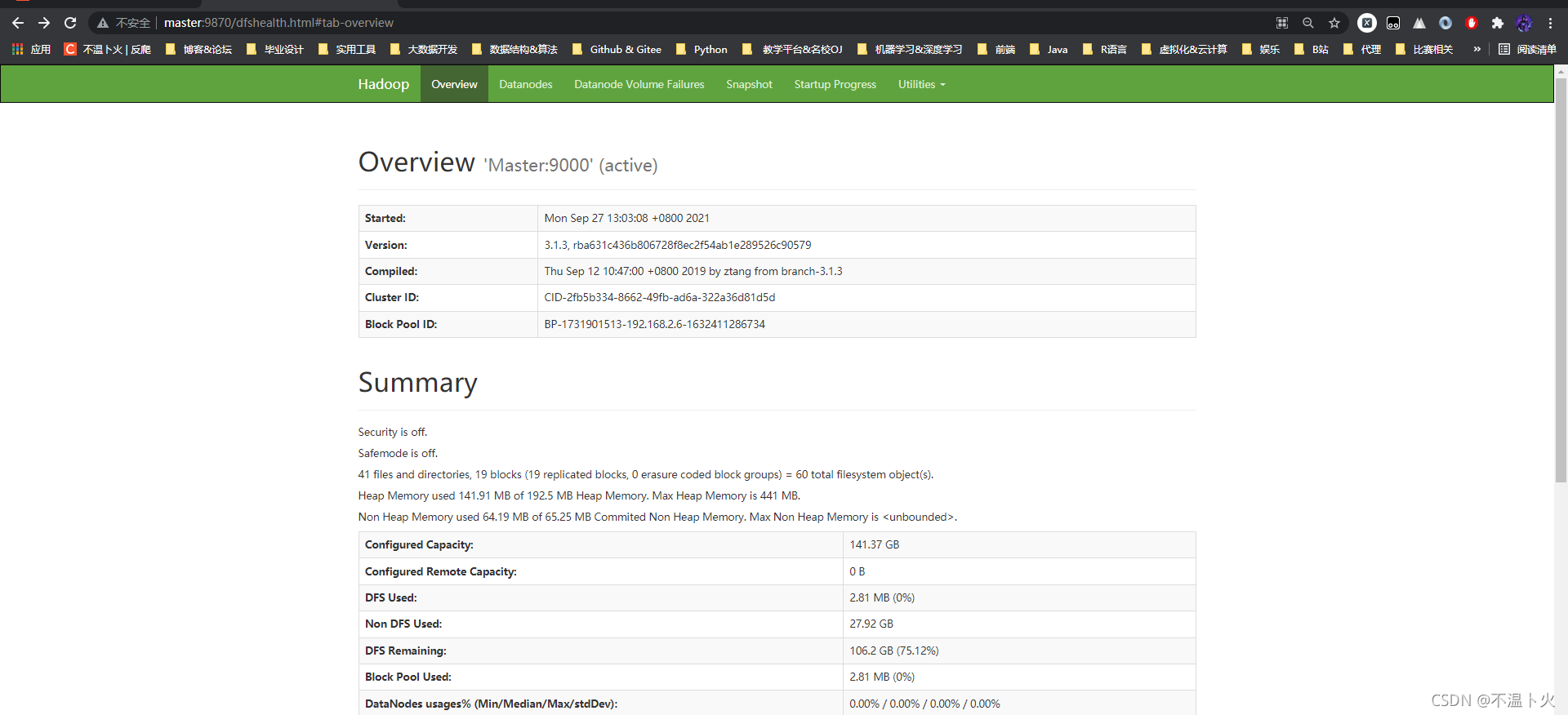Open the Startup Progress tab
Screen dimensions: 1568x715
pyautogui.click(x=835, y=84)
